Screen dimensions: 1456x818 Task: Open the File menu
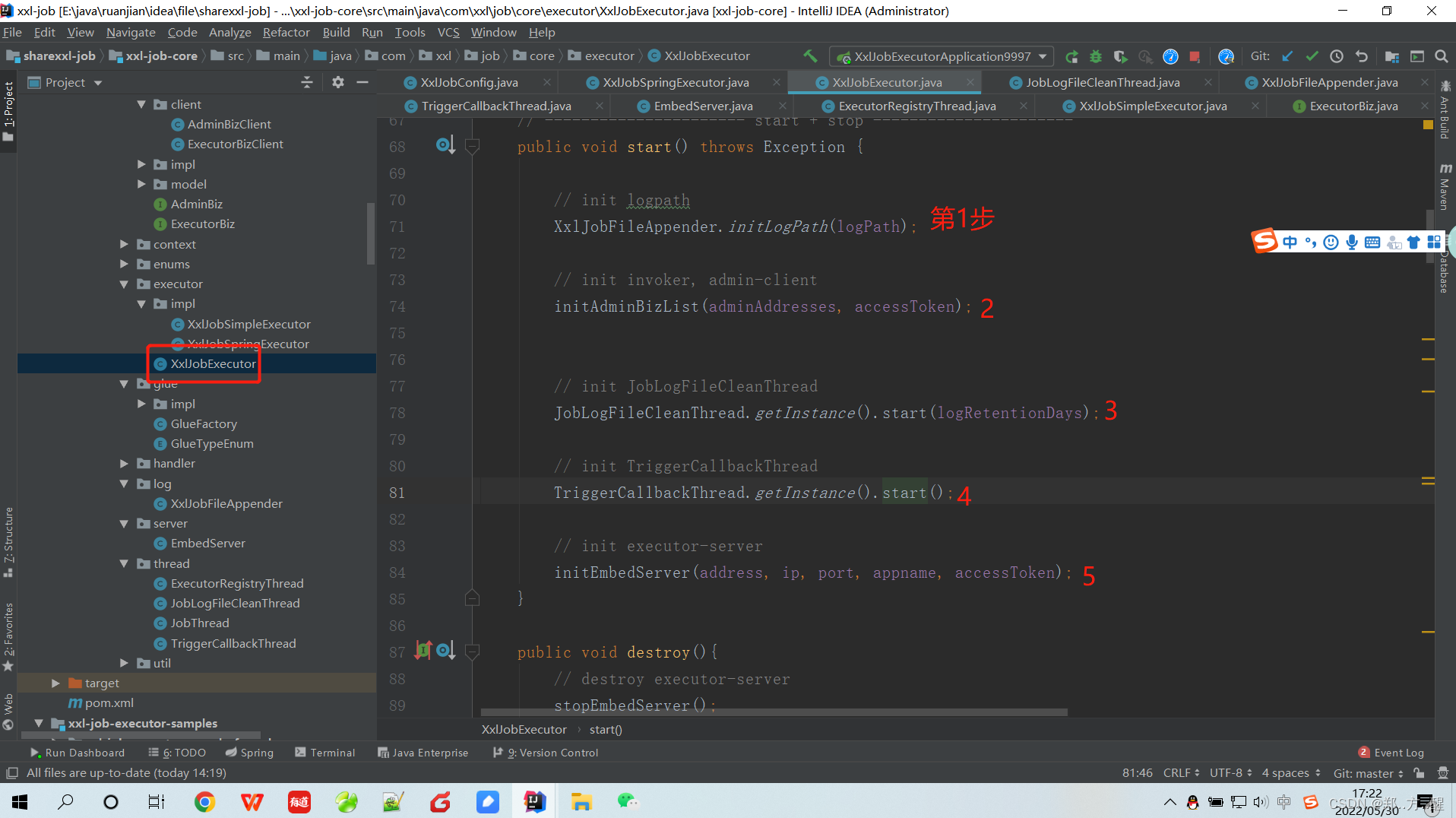point(12,32)
